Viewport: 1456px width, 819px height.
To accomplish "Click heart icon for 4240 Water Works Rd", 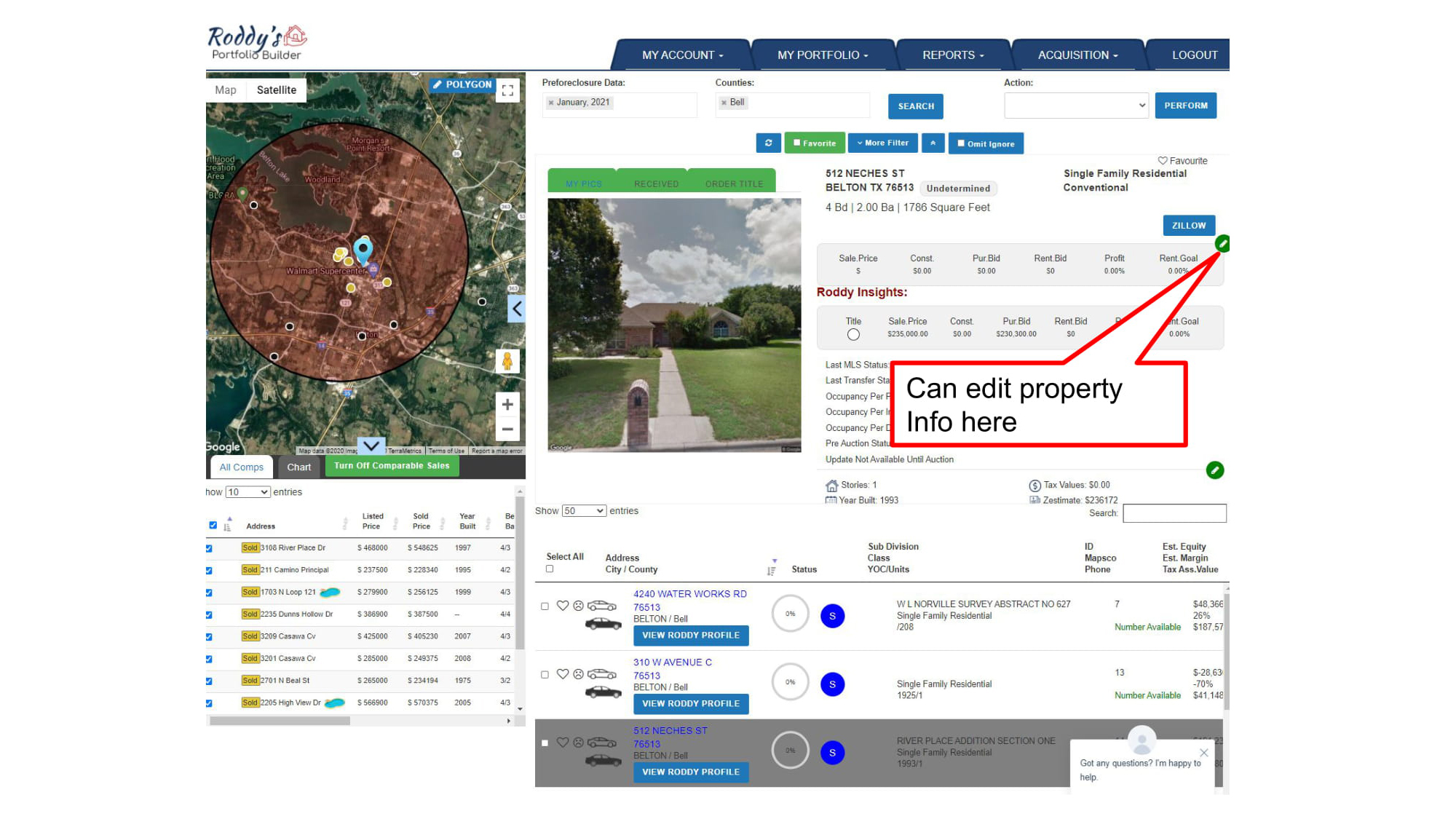I will tap(562, 606).
